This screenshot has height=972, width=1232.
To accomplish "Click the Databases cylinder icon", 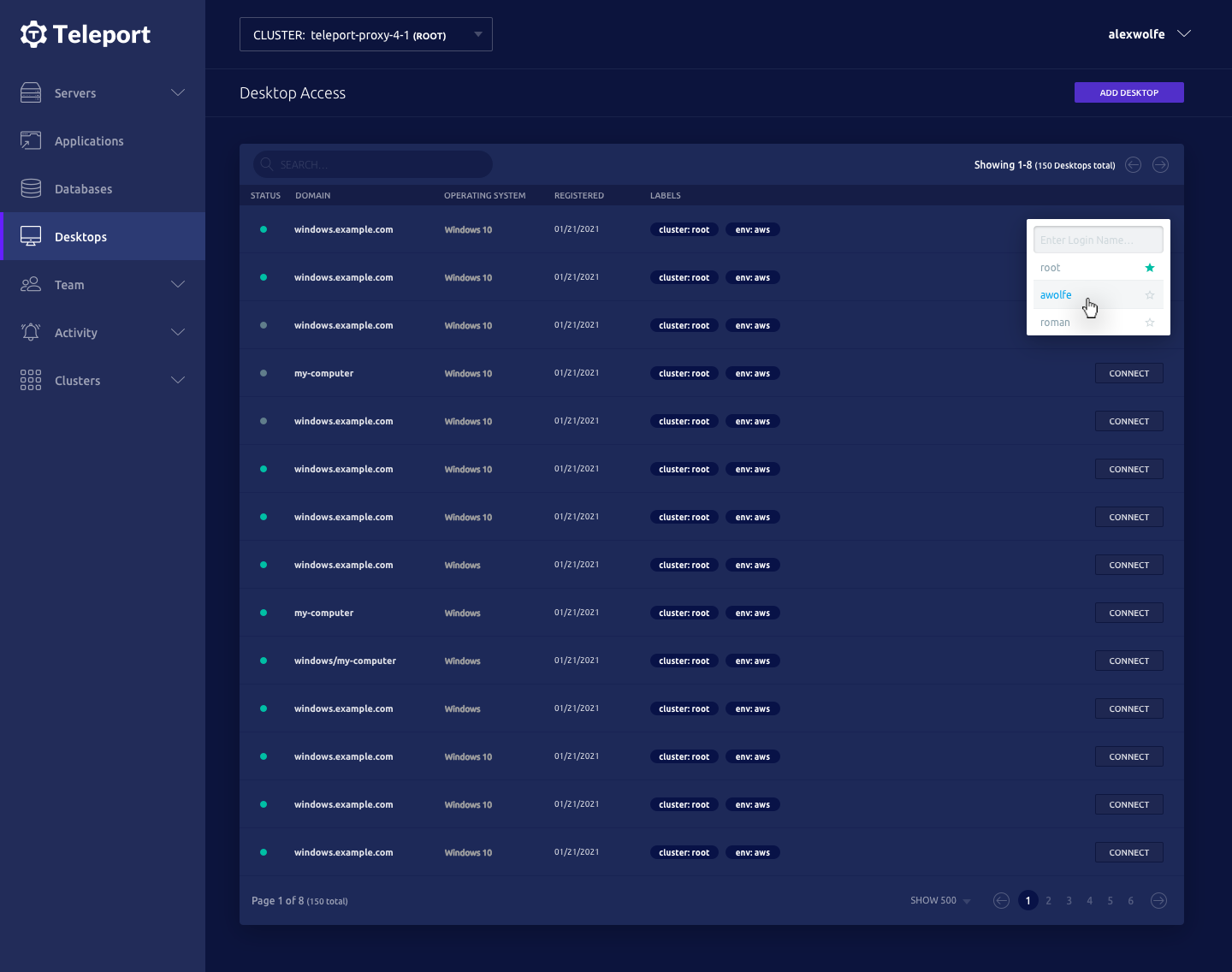I will tap(31, 188).
